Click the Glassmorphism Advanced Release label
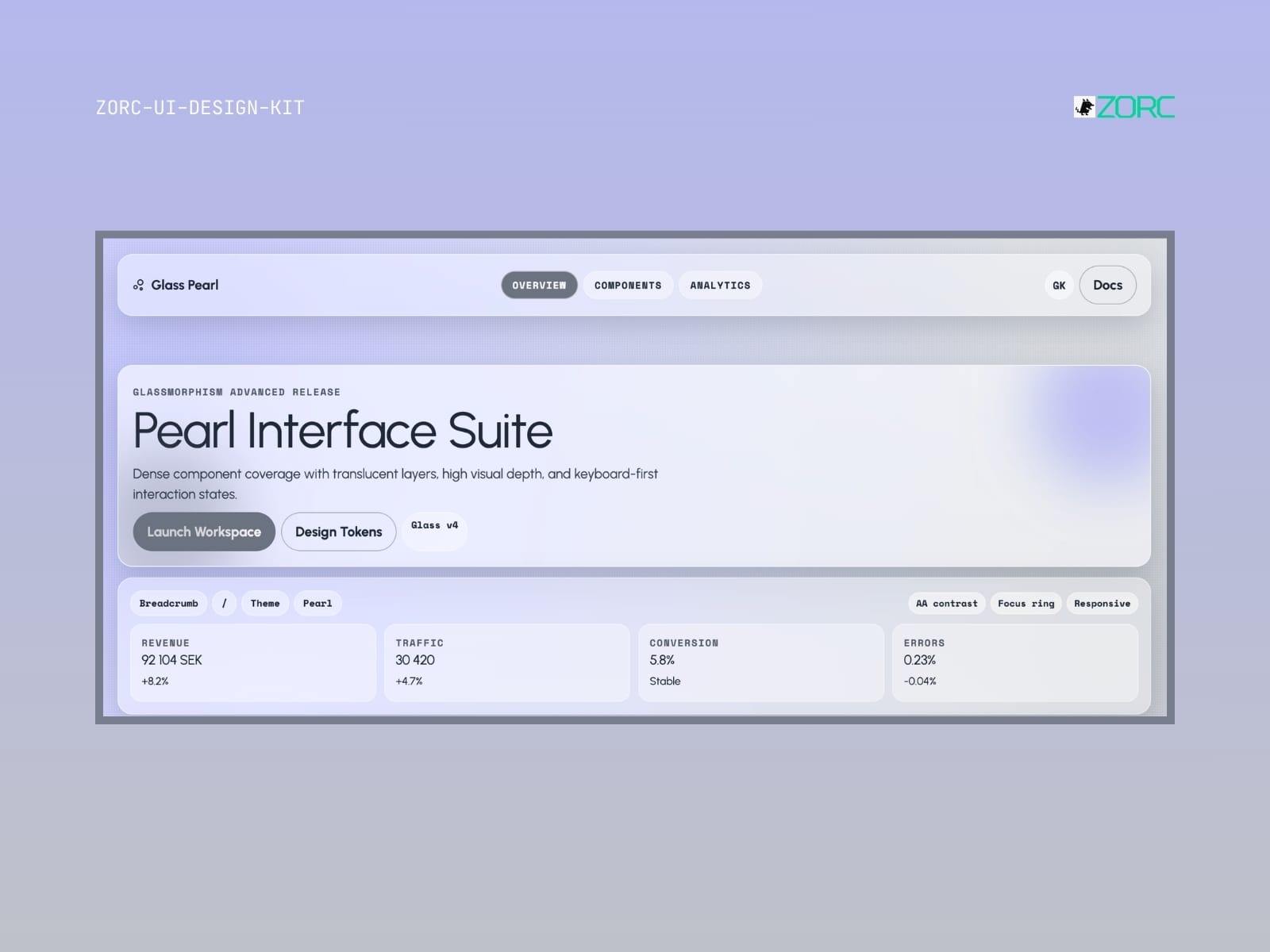The height and width of the screenshot is (952, 1270). coord(237,392)
